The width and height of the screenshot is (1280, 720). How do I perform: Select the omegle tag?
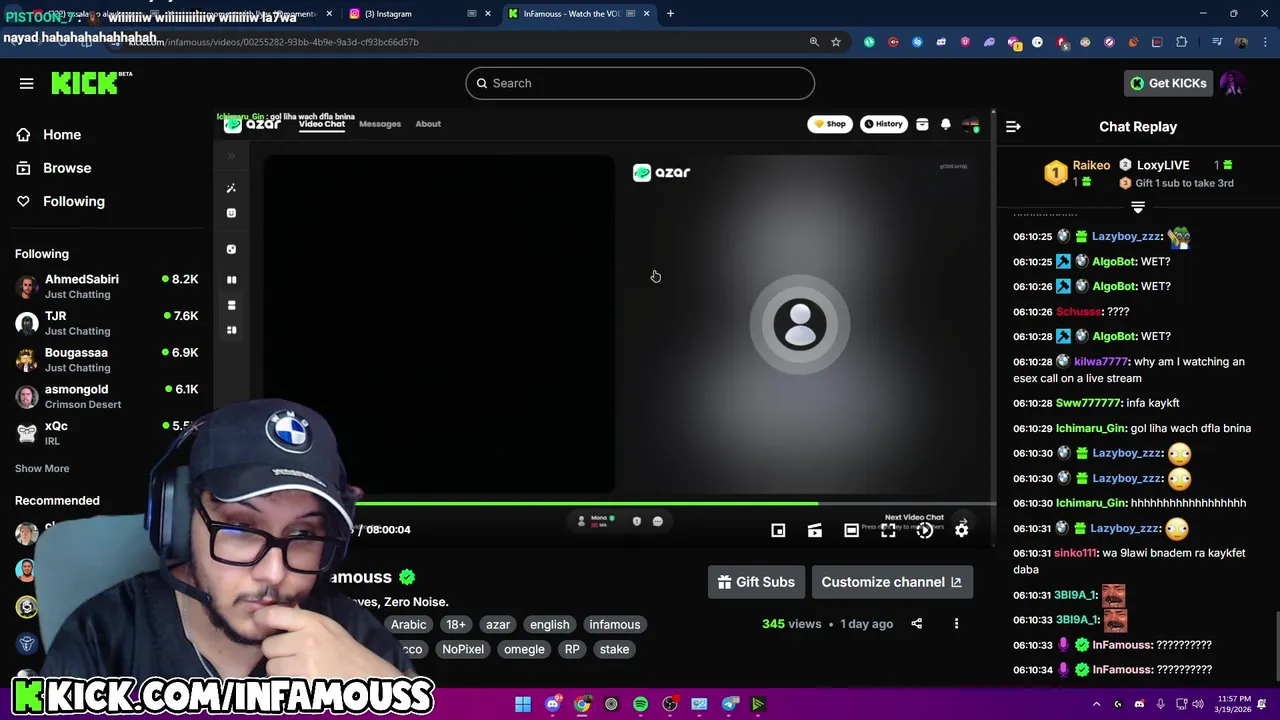[524, 649]
